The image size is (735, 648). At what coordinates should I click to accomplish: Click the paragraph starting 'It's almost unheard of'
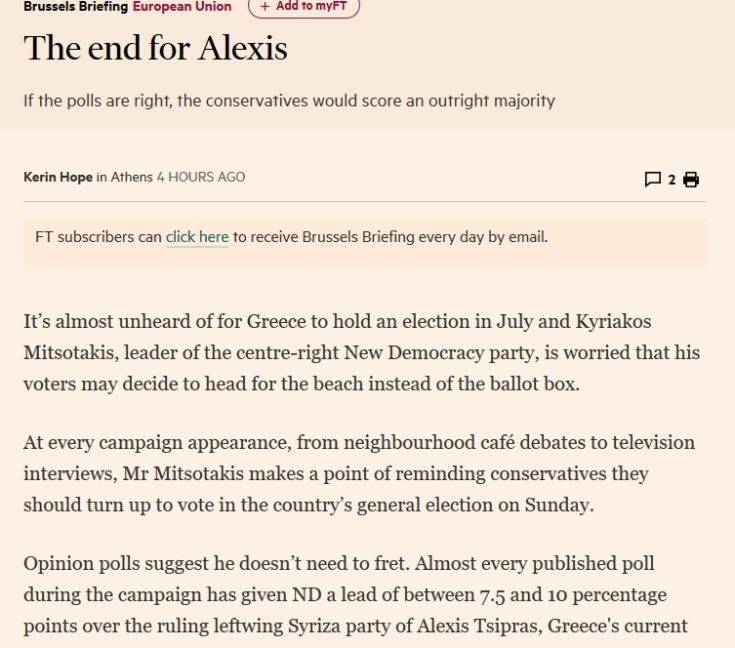click(361, 353)
